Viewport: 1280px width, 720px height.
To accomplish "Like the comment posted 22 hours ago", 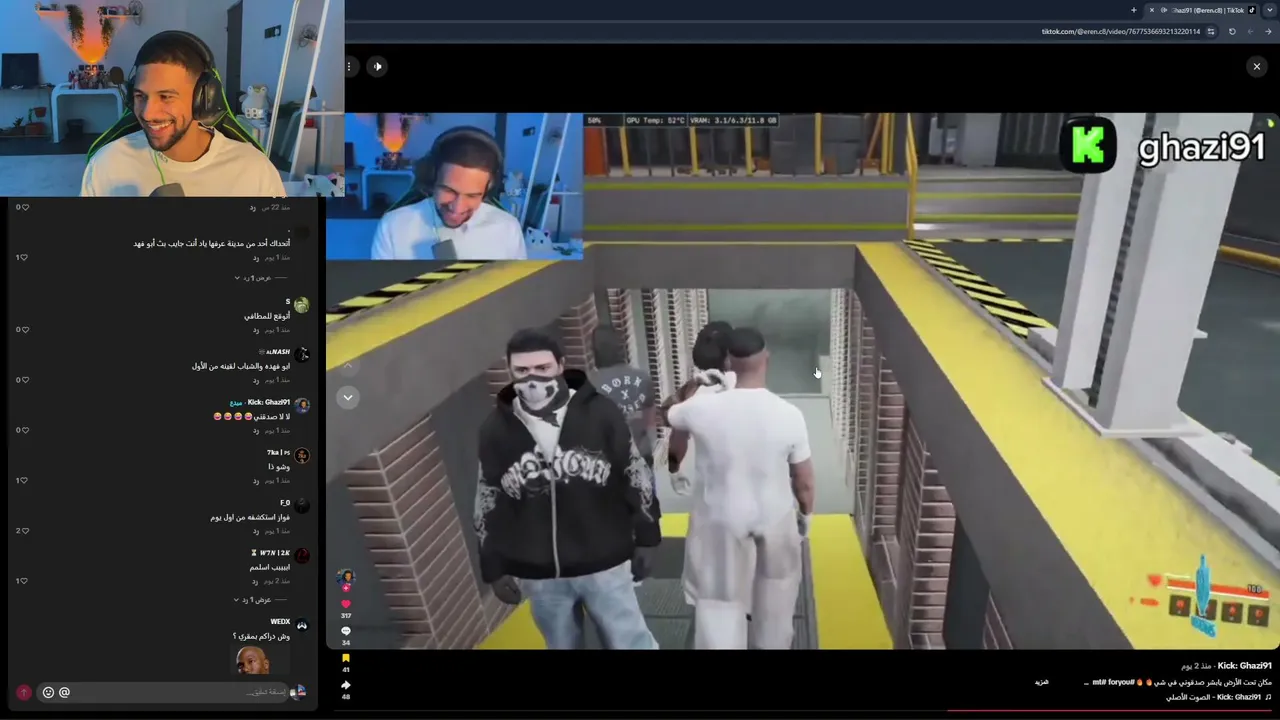I will pos(23,207).
